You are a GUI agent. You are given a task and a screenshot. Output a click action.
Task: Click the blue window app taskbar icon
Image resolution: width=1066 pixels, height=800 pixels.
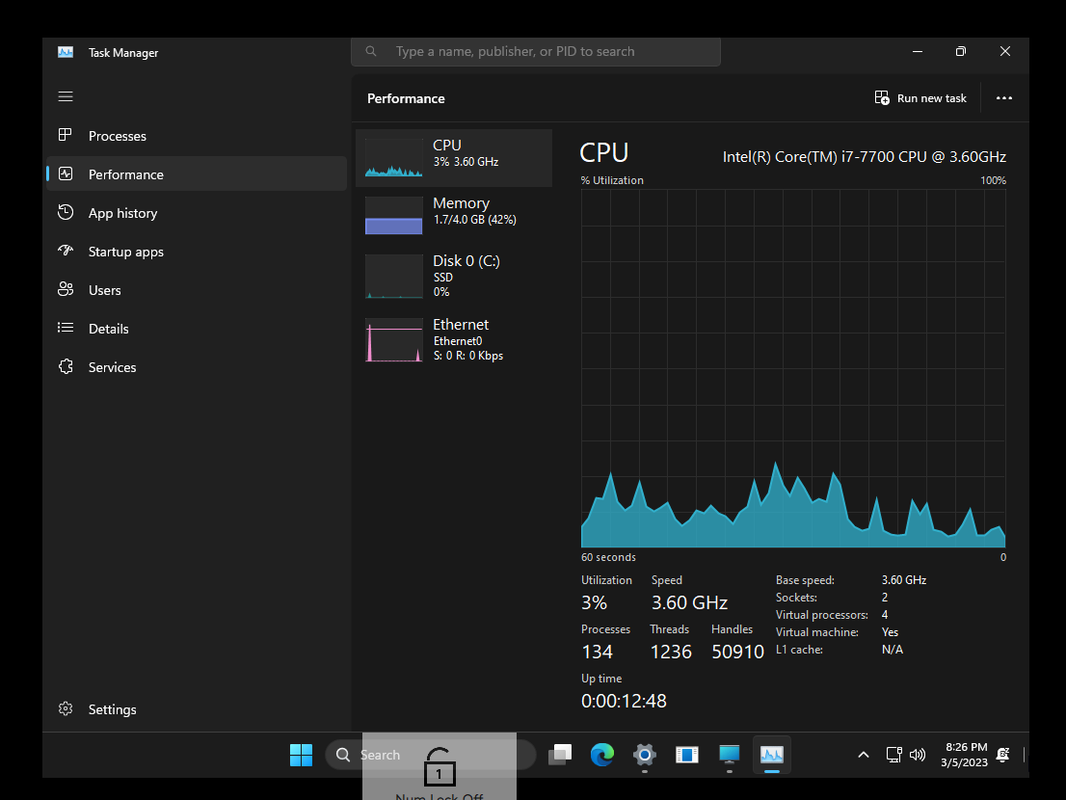[x=687, y=755]
